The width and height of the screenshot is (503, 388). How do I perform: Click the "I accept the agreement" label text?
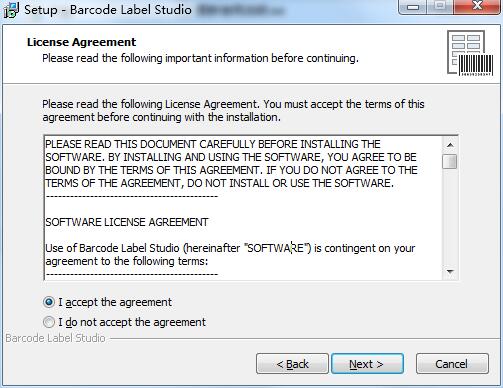click(x=115, y=302)
